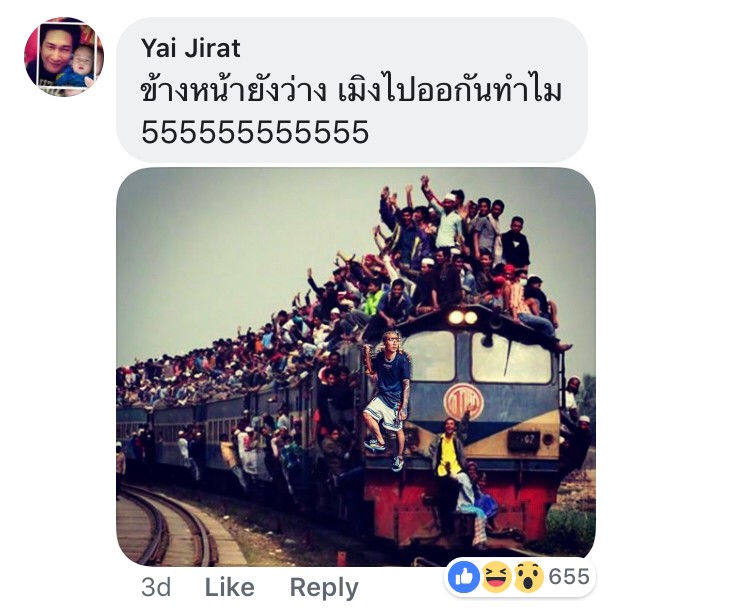Click the round red emblem on the locomotive
Viewport: 750px width, 616px height.
click(463, 401)
